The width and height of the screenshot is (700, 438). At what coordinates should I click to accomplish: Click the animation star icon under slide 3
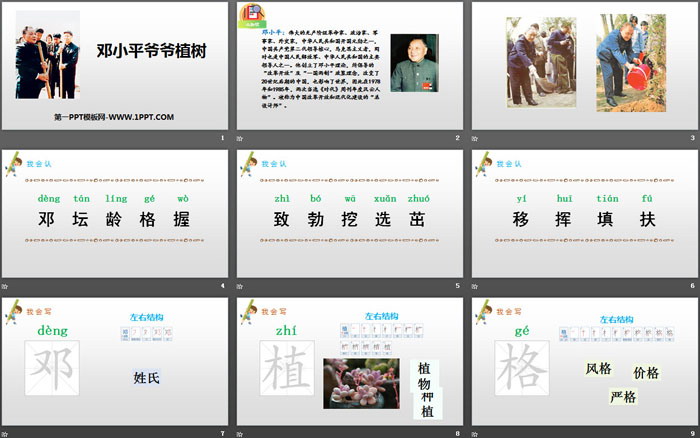tap(475, 138)
